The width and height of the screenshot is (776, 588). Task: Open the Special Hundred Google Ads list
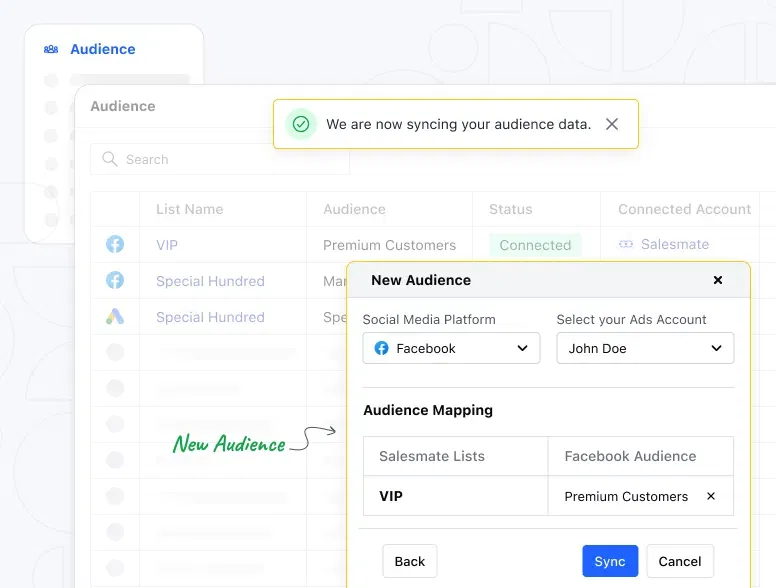pyautogui.click(x=210, y=317)
